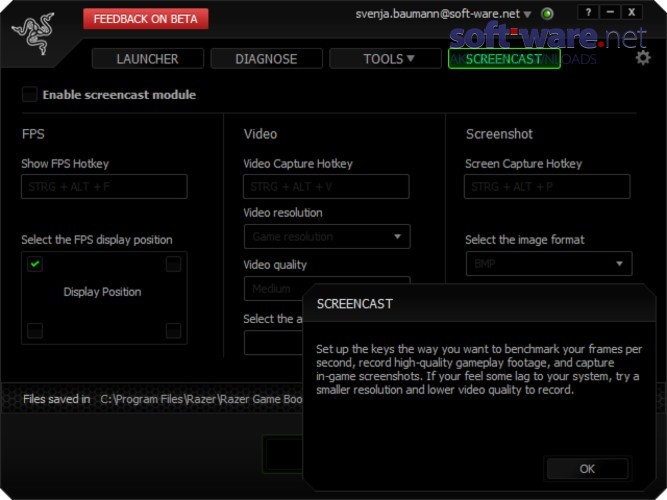Click the green online status indicator

pos(547,14)
